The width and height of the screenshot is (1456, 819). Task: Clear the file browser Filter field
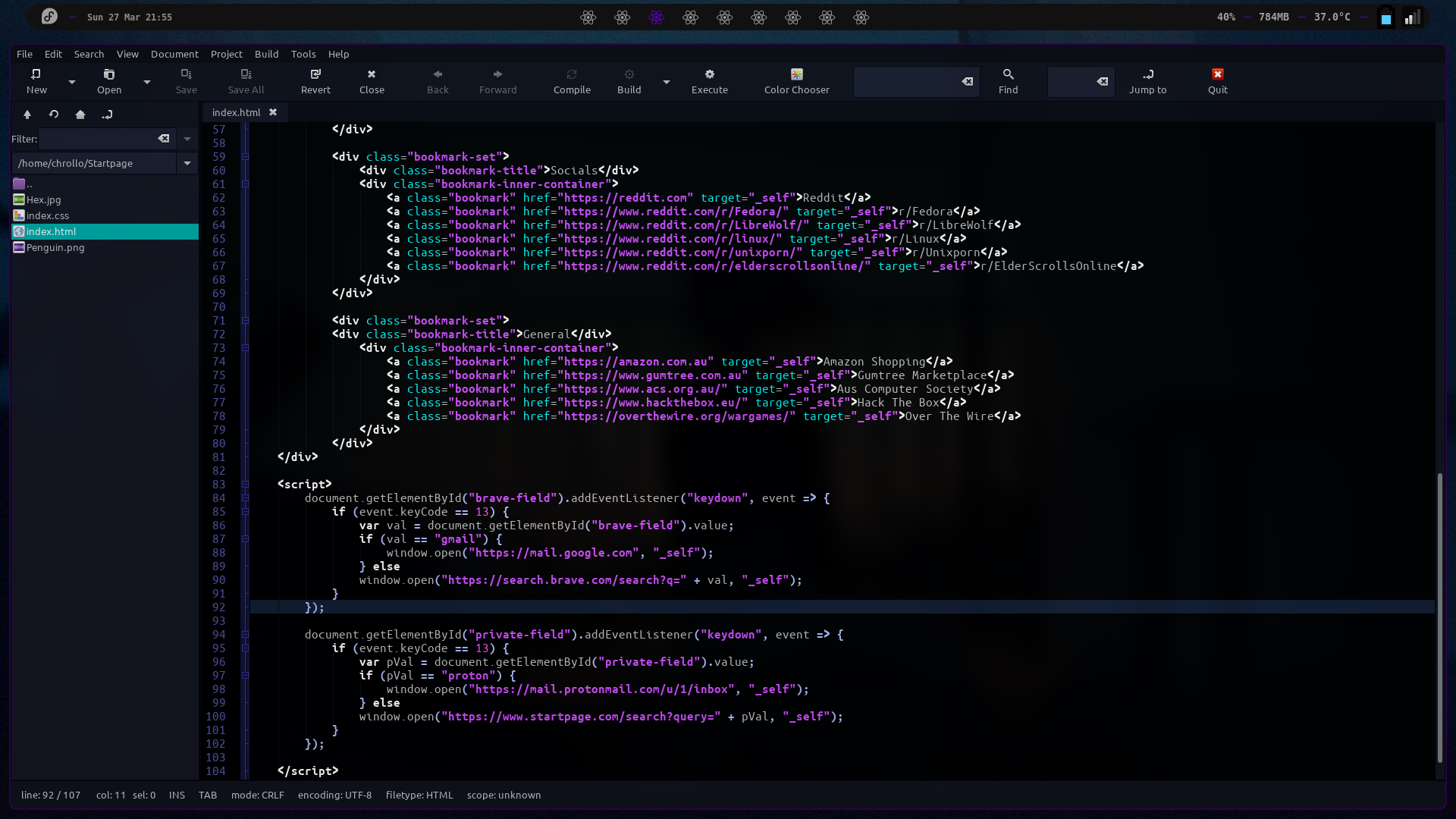tap(164, 139)
